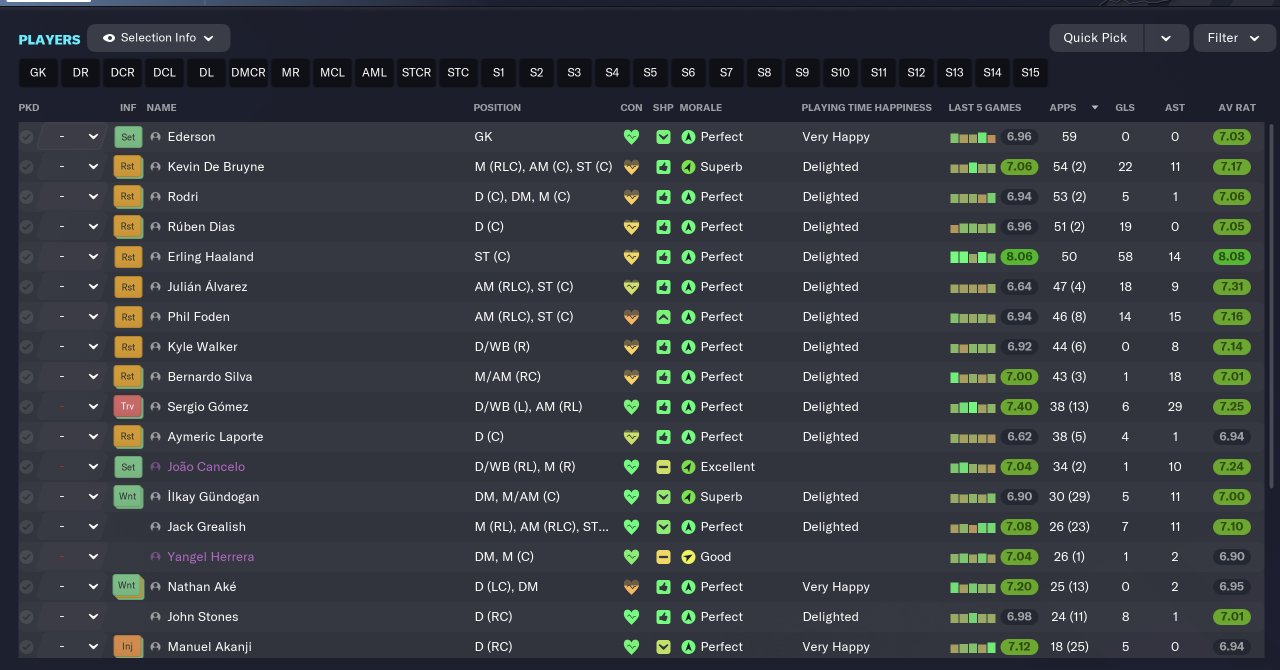1280x670 pixels.
Task: Click the Quick Pick button
Action: point(1096,38)
